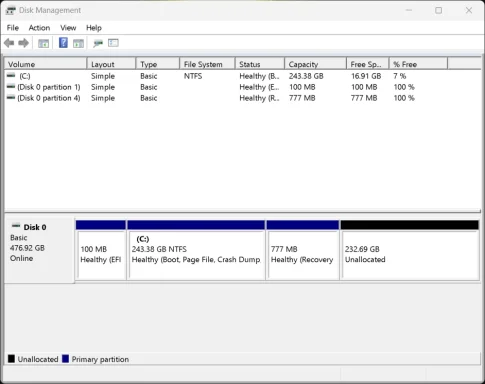Click the Unallocated legend label
This screenshot has height=384, width=485.
coord(38,359)
